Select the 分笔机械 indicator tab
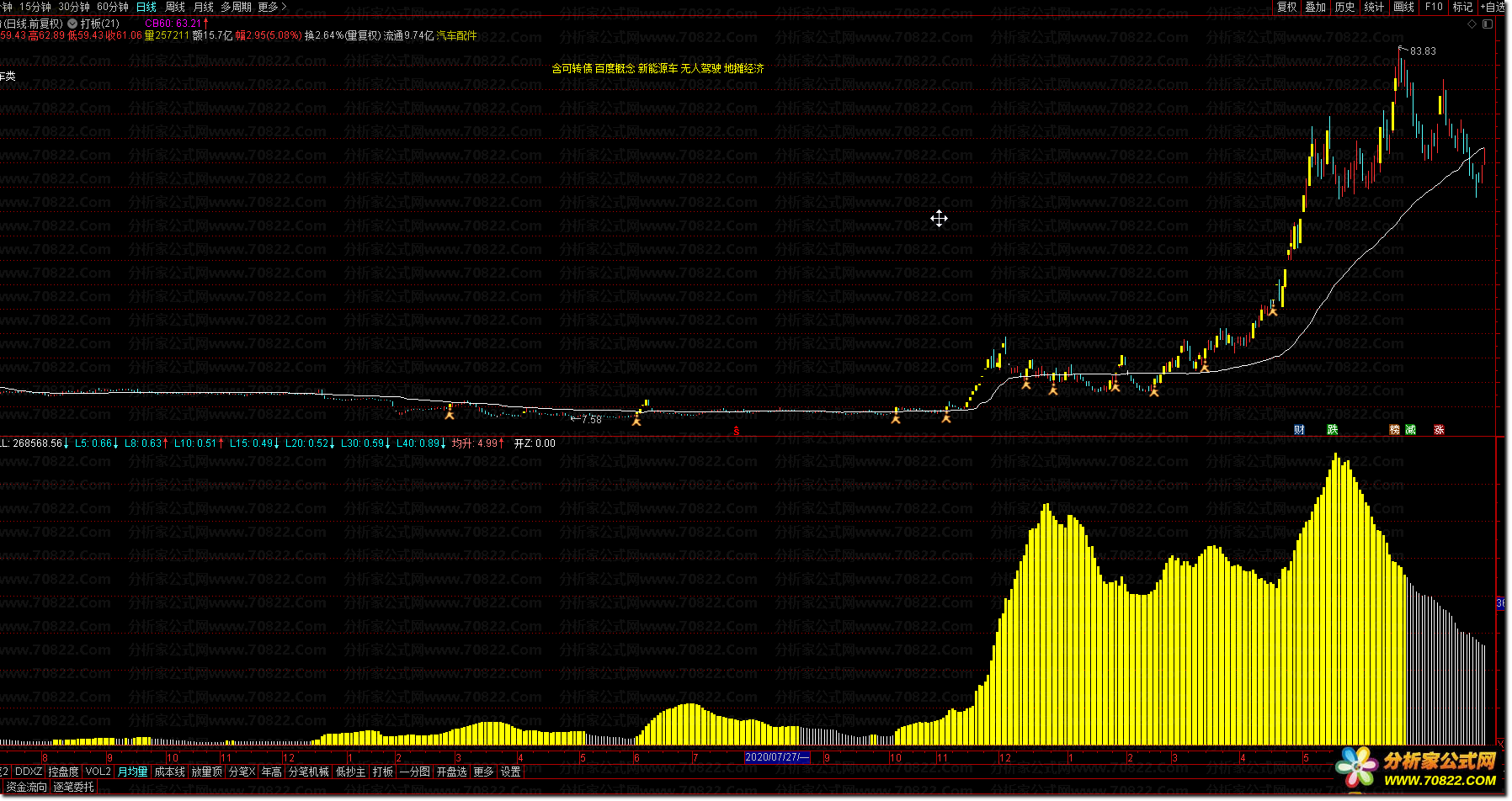 (x=309, y=772)
